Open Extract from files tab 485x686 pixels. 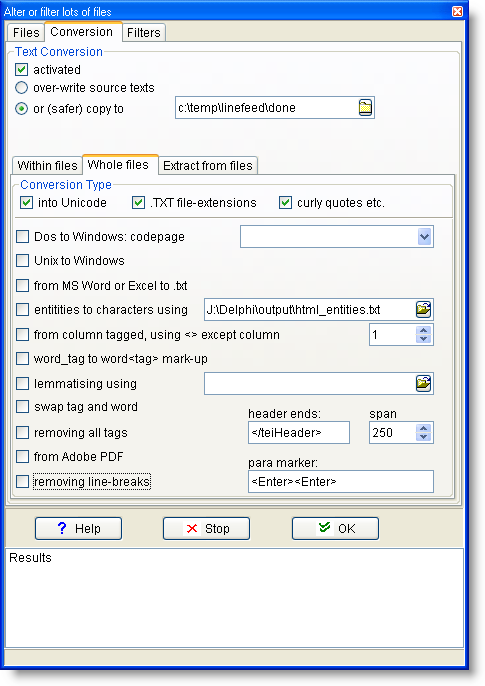(x=208, y=166)
